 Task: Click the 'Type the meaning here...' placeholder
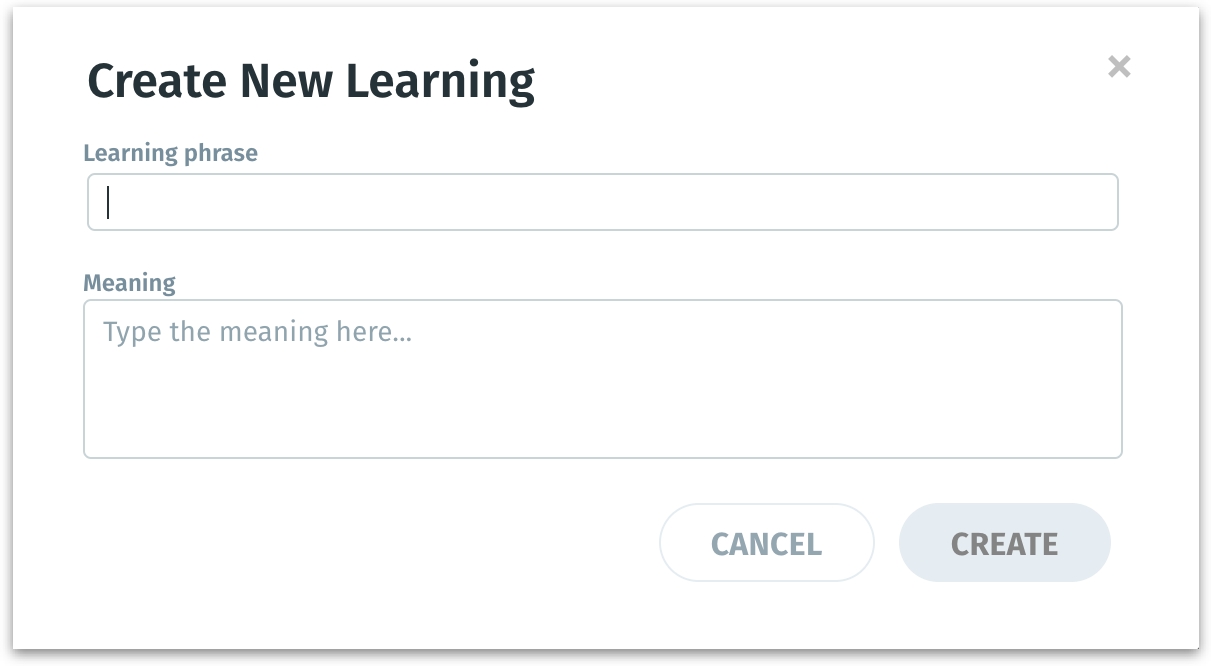tap(257, 332)
